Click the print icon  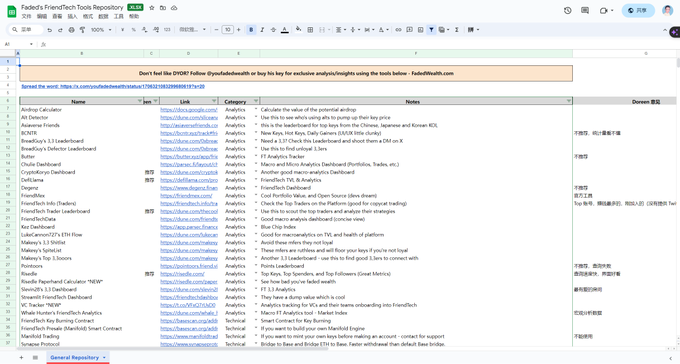point(71,30)
